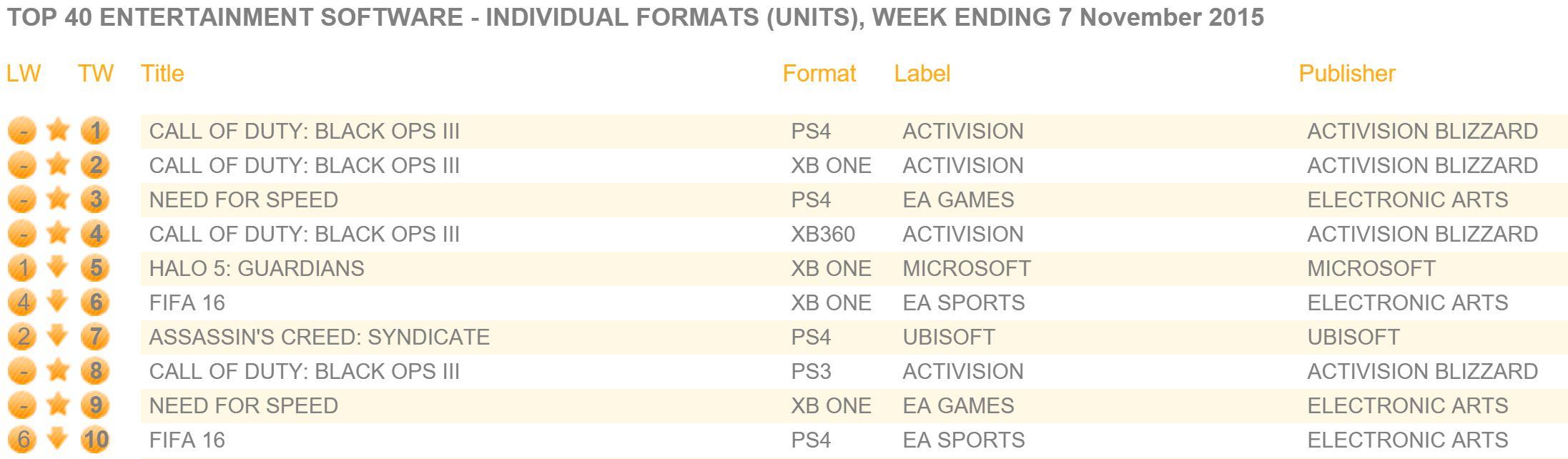Click the new-entry star icon in row 1
The image size is (1568, 459).
click(x=58, y=131)
